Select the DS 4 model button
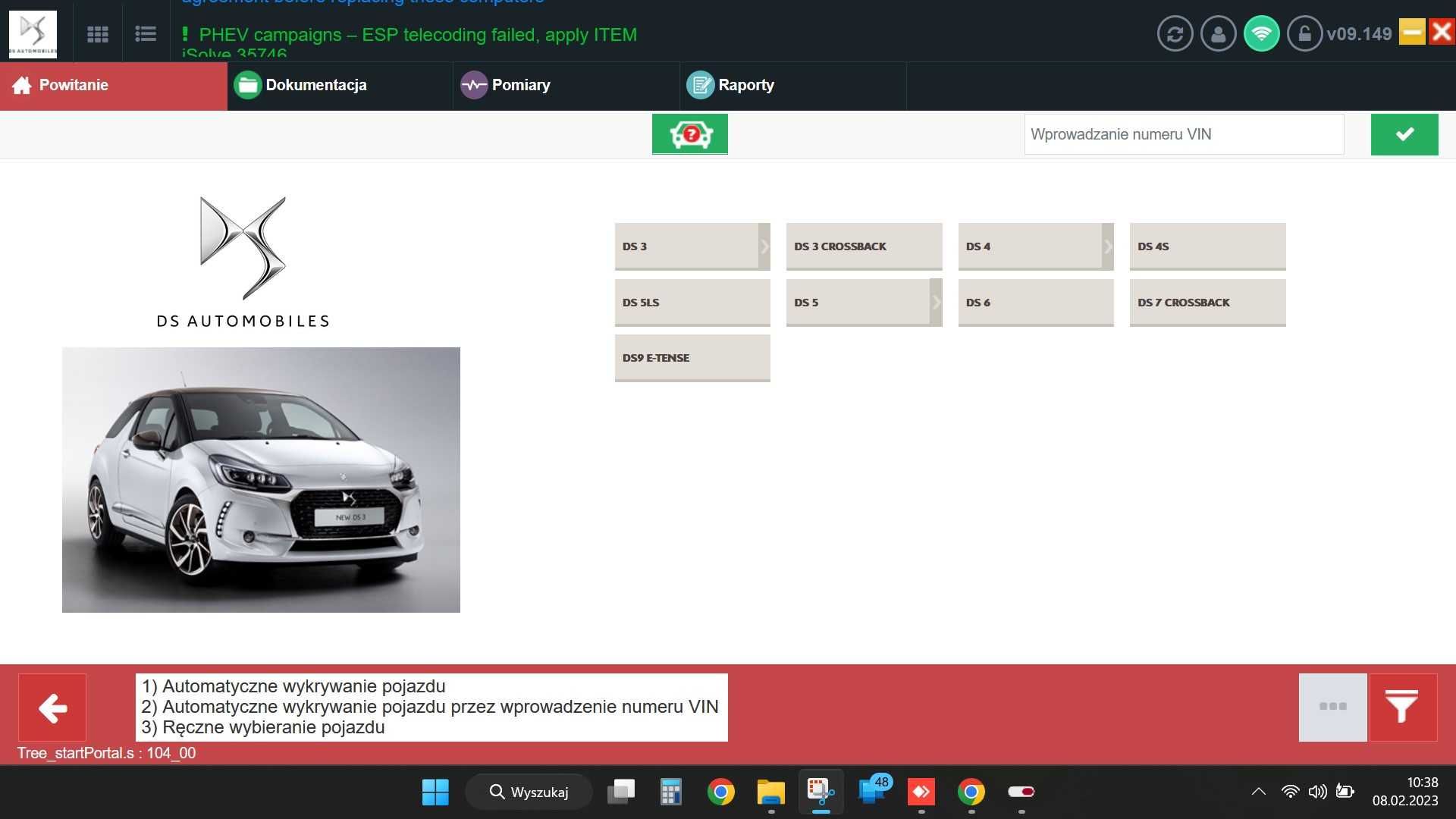 tap(1030, 246)
